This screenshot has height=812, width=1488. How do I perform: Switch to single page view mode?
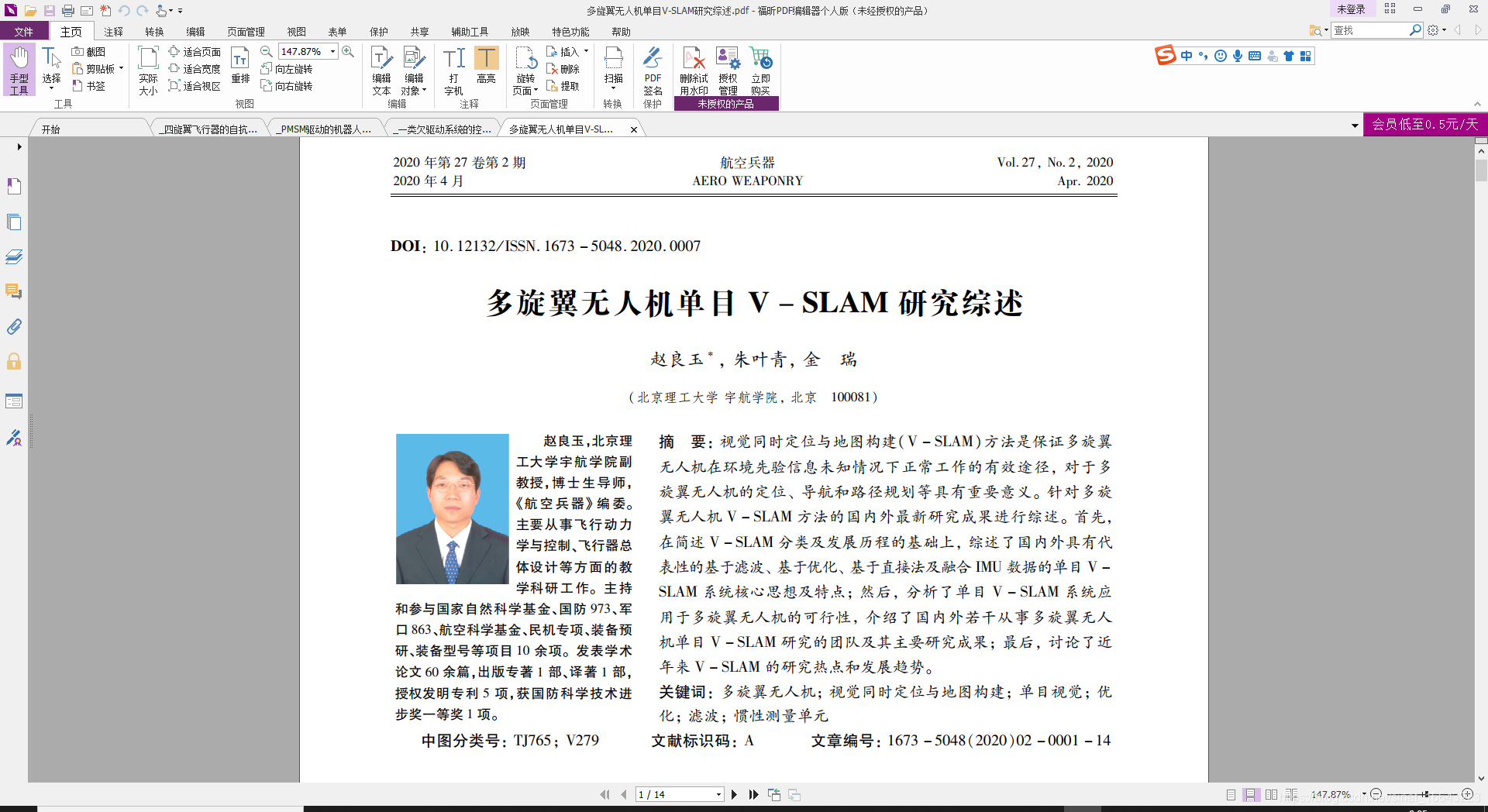click(x=1231, y=794)
